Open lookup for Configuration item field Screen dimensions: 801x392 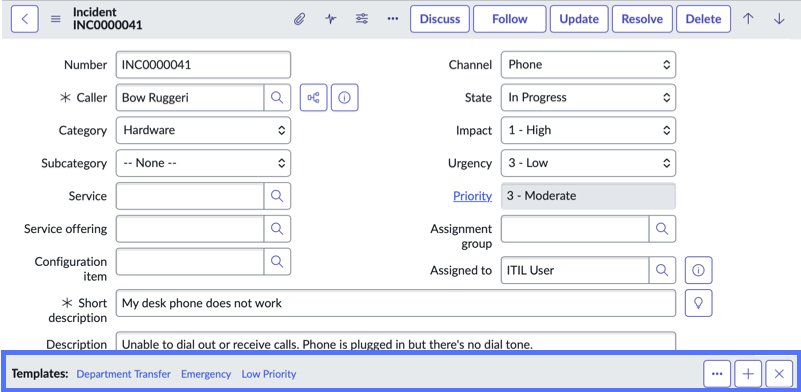[277, 262]
